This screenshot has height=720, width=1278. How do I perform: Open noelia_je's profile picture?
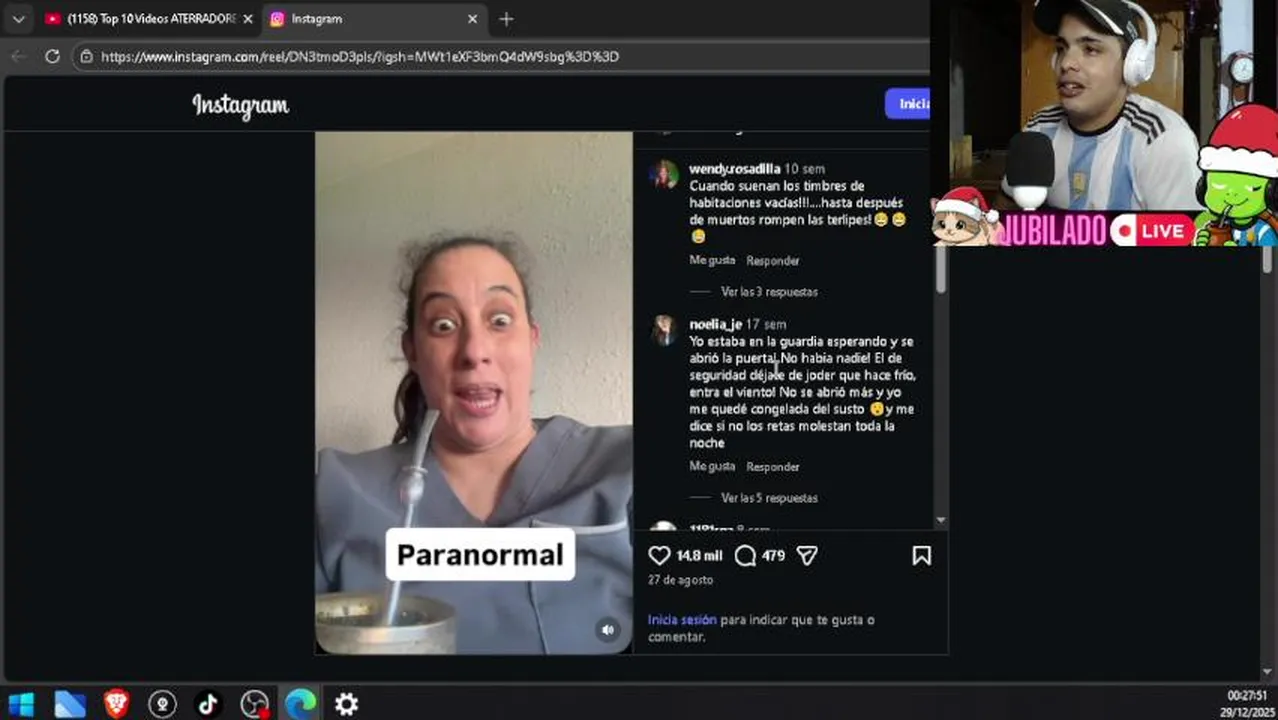[x=664, y=331]
